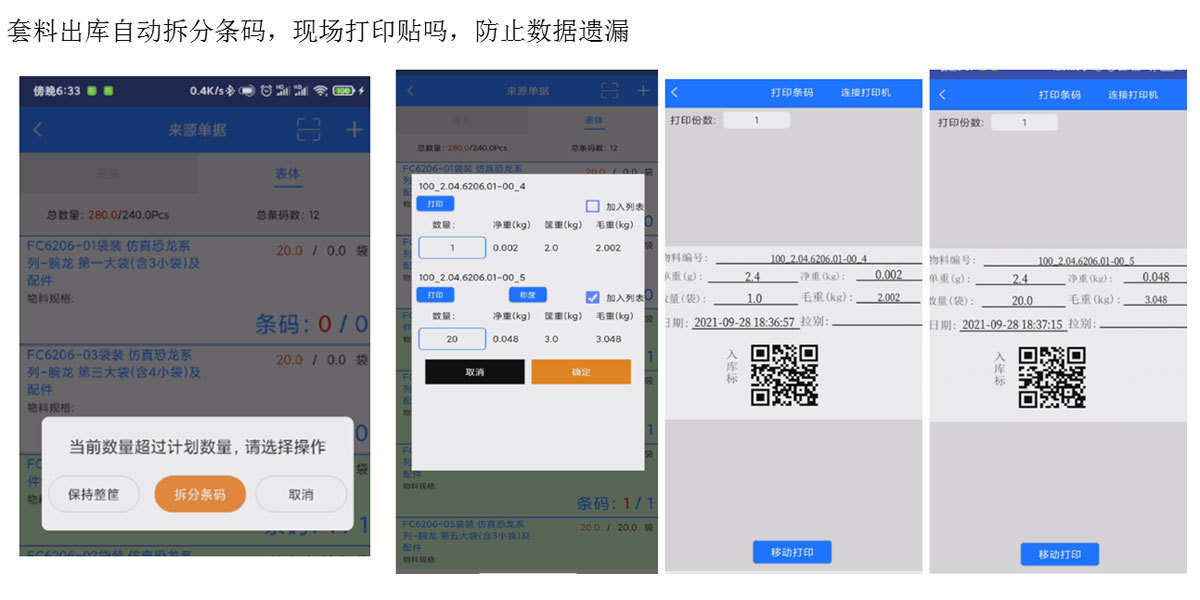
Task: Choose the orange 拆分条码 button
Action: pos(200,494)
